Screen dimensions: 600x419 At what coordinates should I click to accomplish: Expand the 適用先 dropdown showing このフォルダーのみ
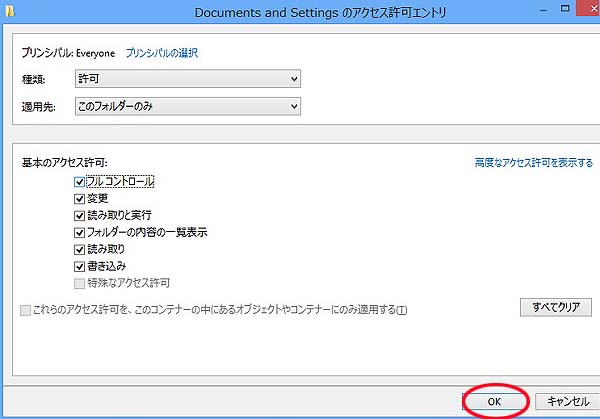coord(188,105)
